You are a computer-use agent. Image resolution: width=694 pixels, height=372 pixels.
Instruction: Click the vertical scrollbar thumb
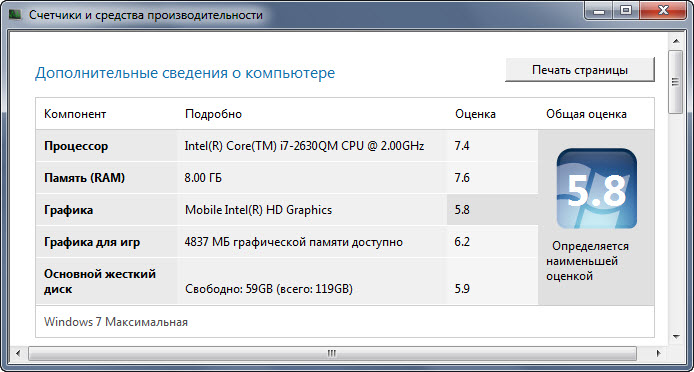click(x=675, y=82)
